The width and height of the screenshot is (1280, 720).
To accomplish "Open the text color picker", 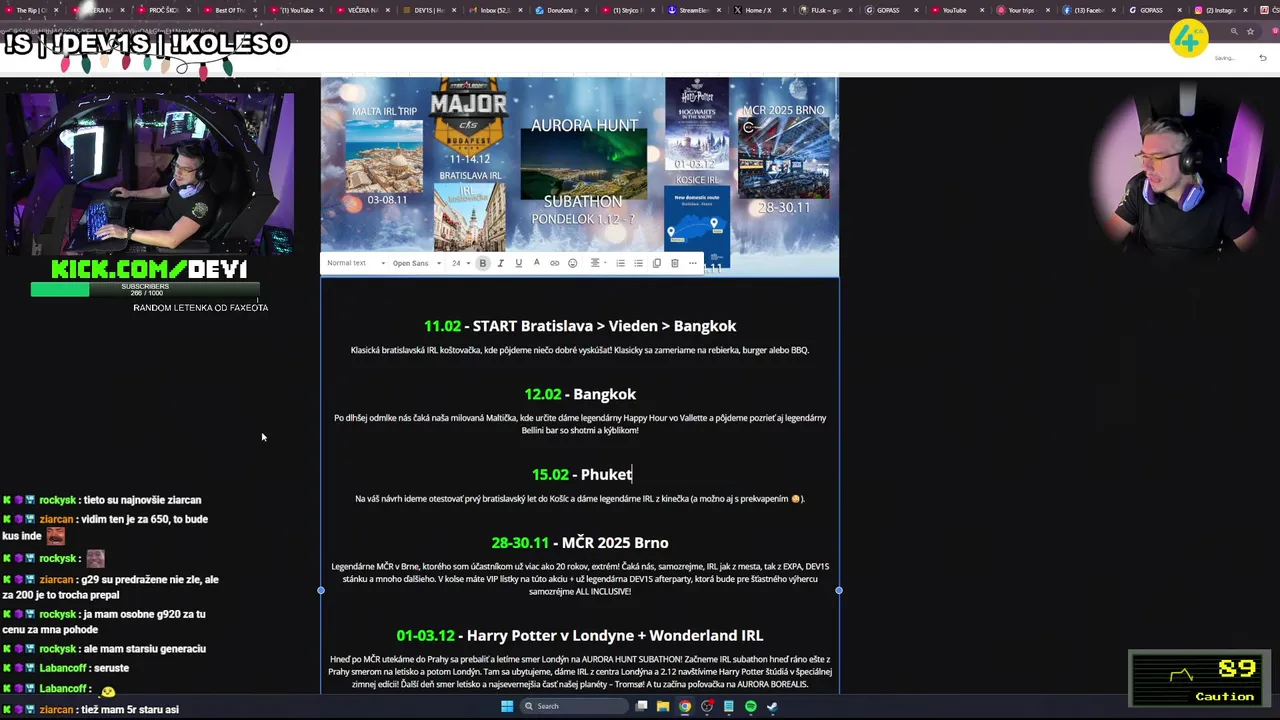I will tap(536, 263).
